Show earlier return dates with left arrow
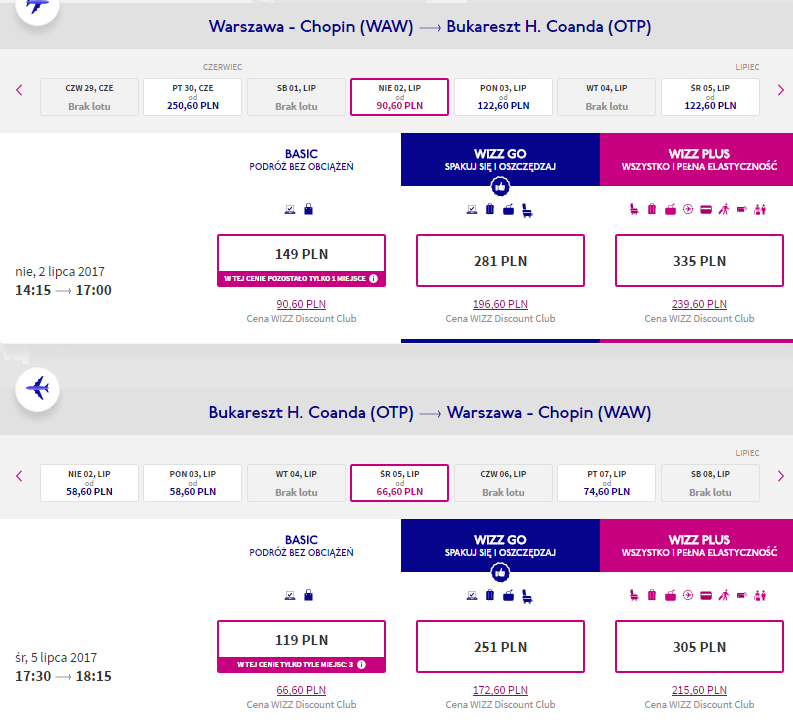 click(19, 476)
